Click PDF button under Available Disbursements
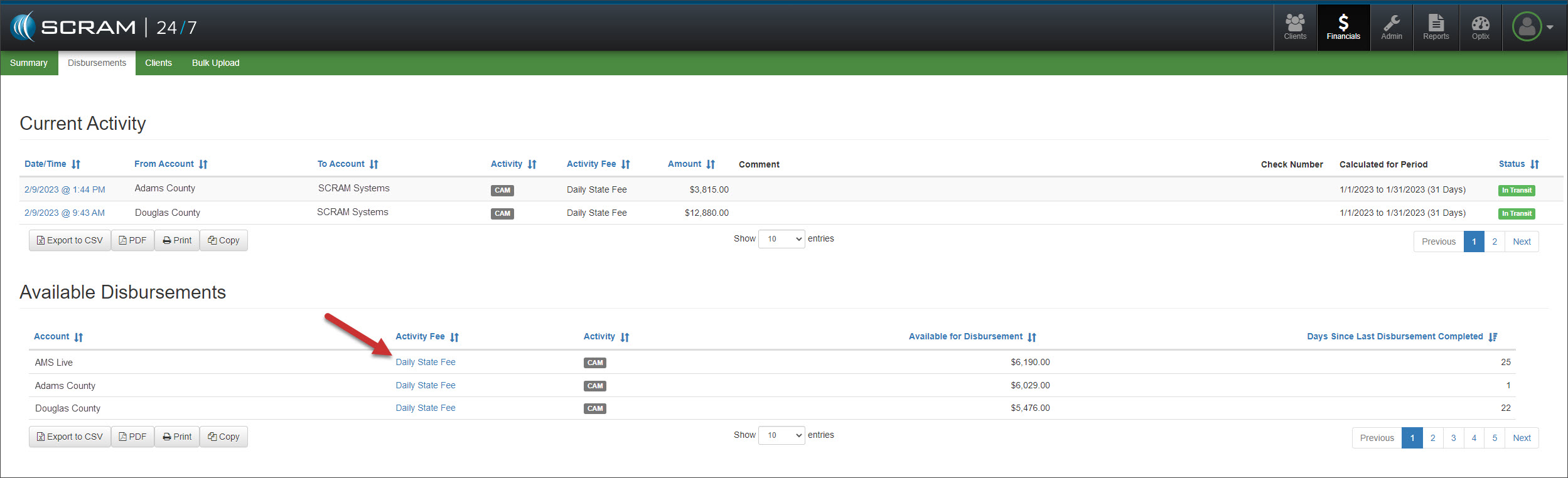 point(132,437)
